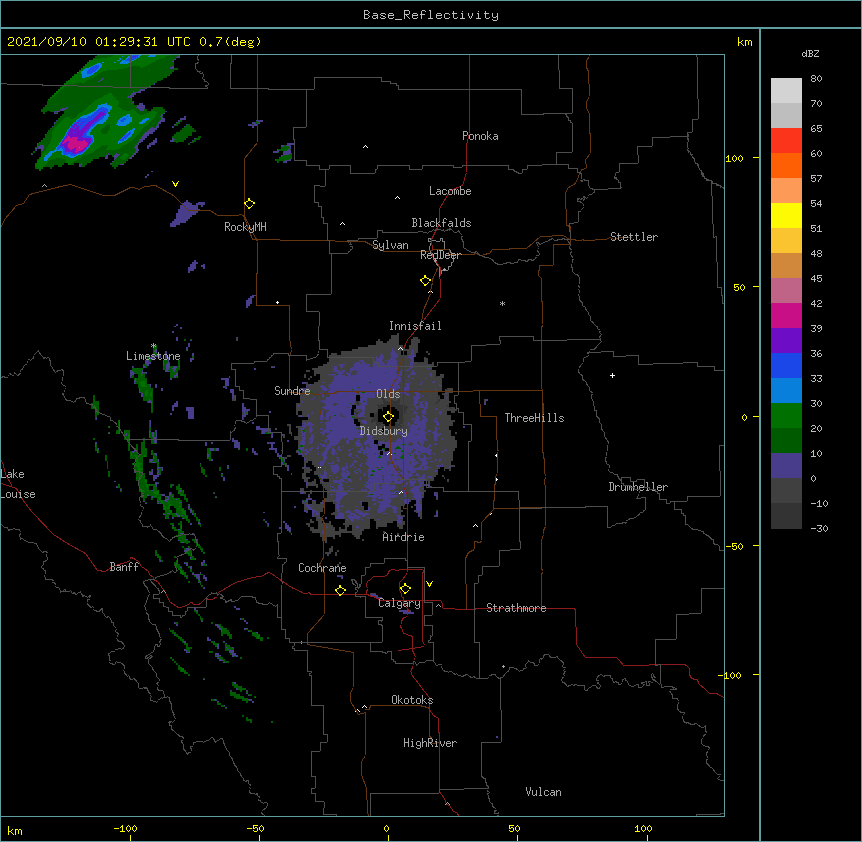The width and height of the screenshot is (862, 842).
Task: Click the Base_Reflectivity title
Action: coord(431,15)
